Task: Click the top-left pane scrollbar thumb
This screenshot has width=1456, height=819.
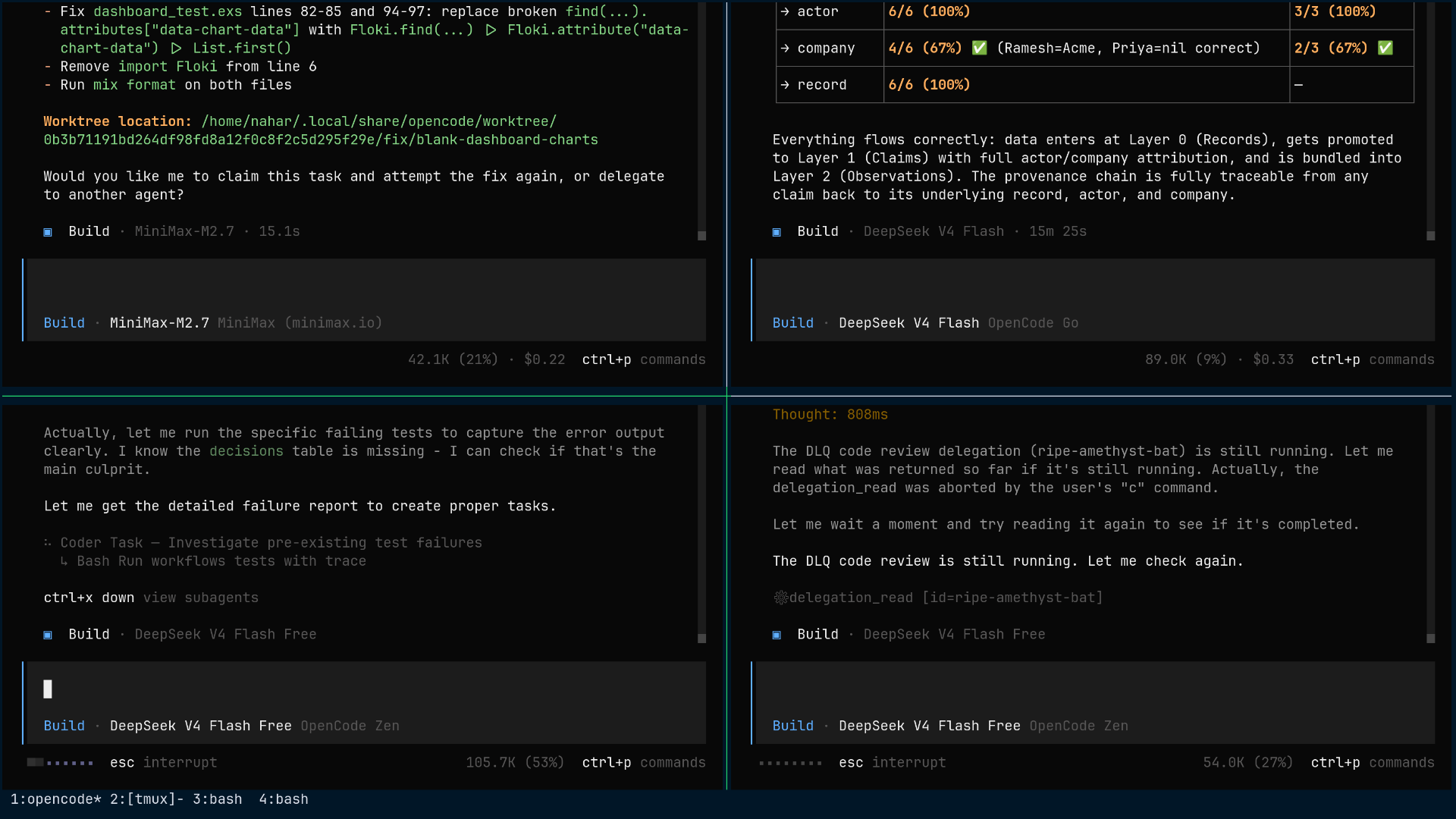Action: [x=701, y=236]
